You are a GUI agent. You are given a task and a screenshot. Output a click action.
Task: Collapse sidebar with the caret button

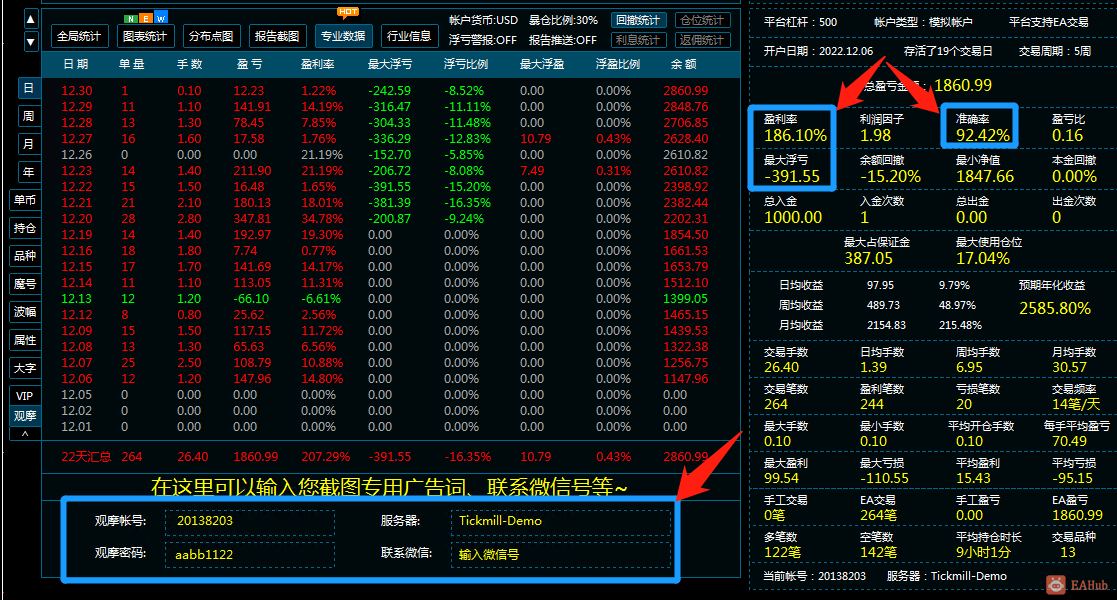25,434
